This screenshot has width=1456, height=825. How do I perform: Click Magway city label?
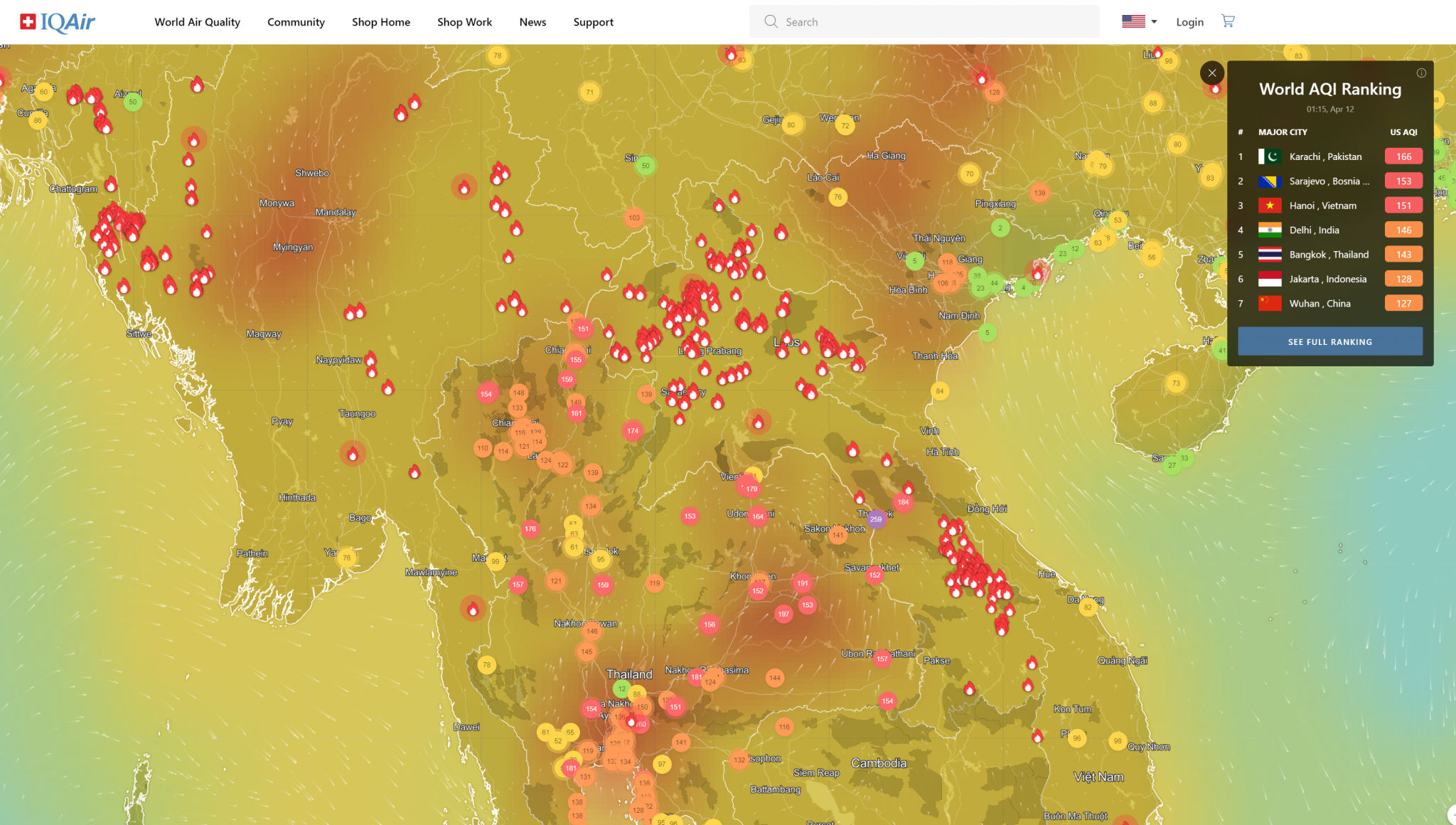pos(264,334)
